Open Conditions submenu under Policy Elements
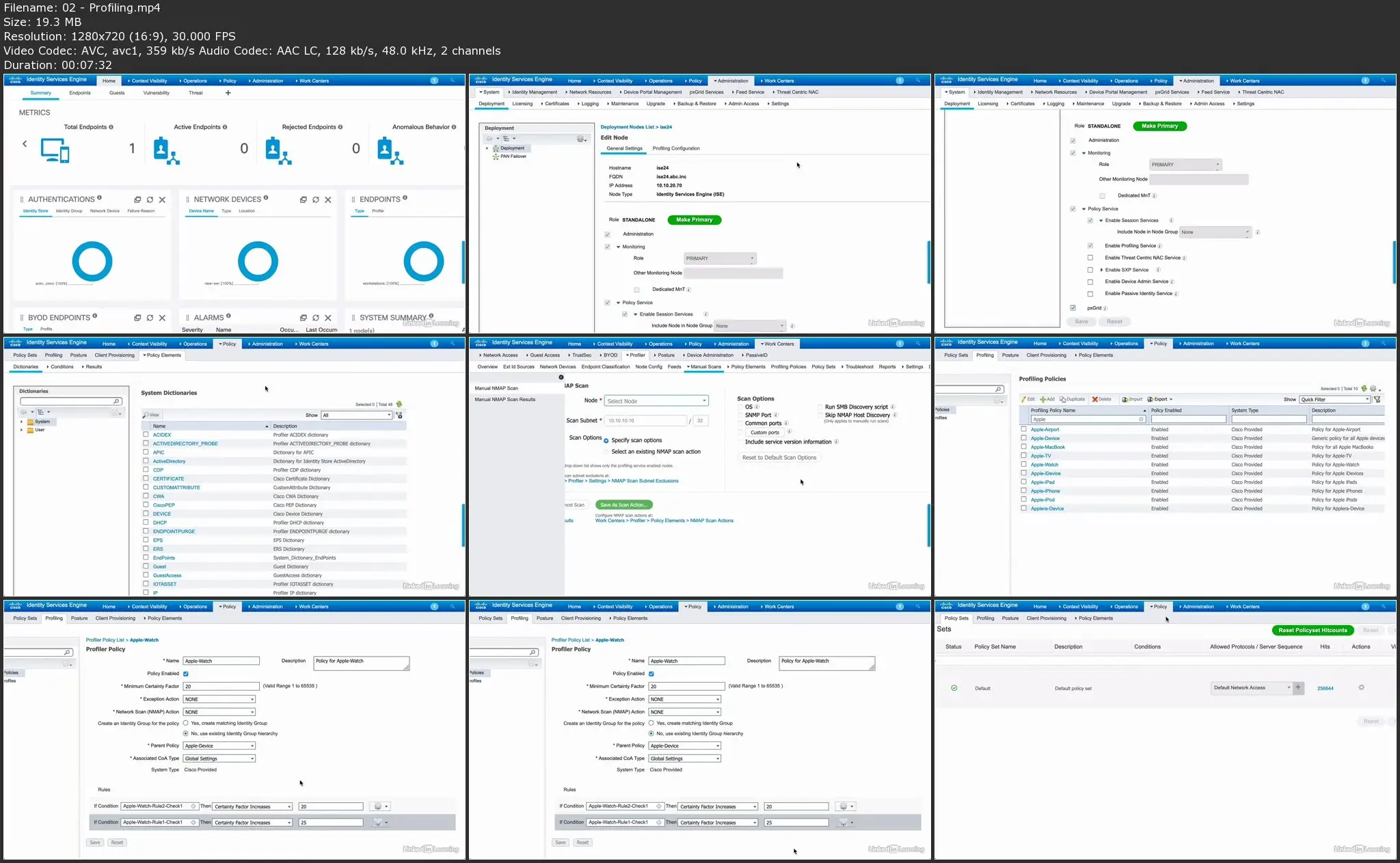Image resolution: width=1400 pixels, height=863 pixels. 61,367
